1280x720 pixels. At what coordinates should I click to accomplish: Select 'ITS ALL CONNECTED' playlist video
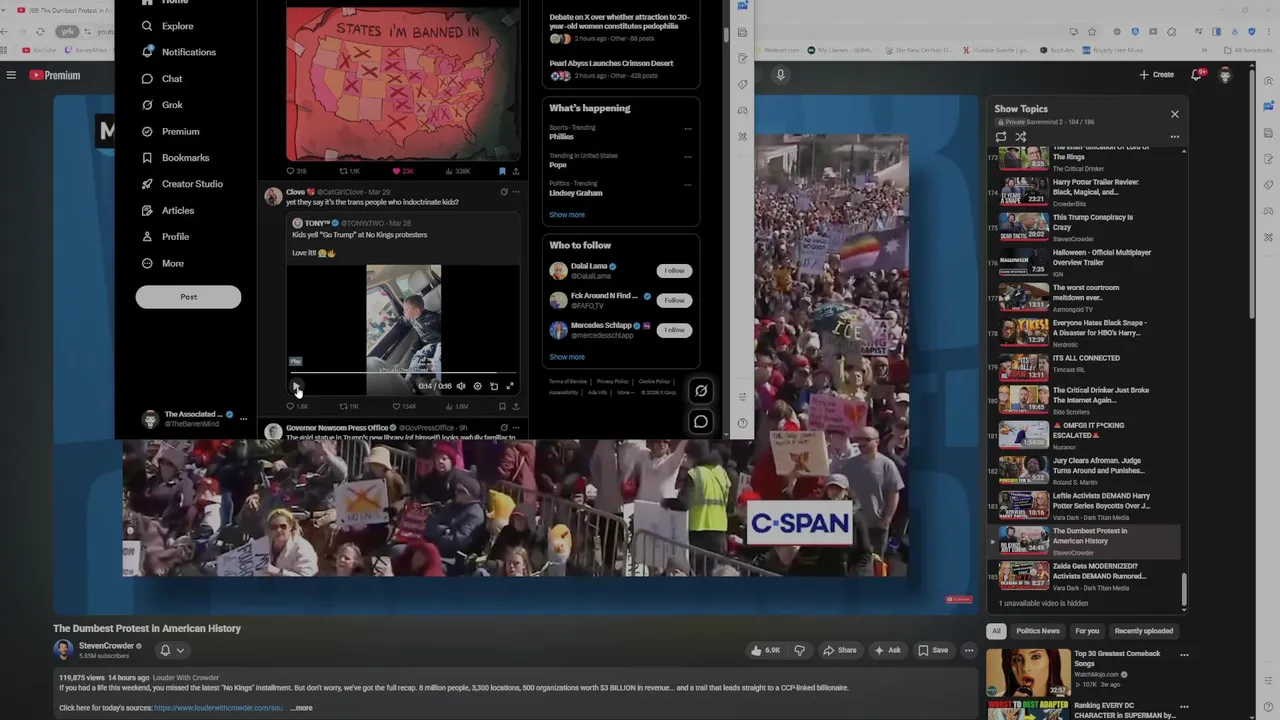click(1083, 367)
